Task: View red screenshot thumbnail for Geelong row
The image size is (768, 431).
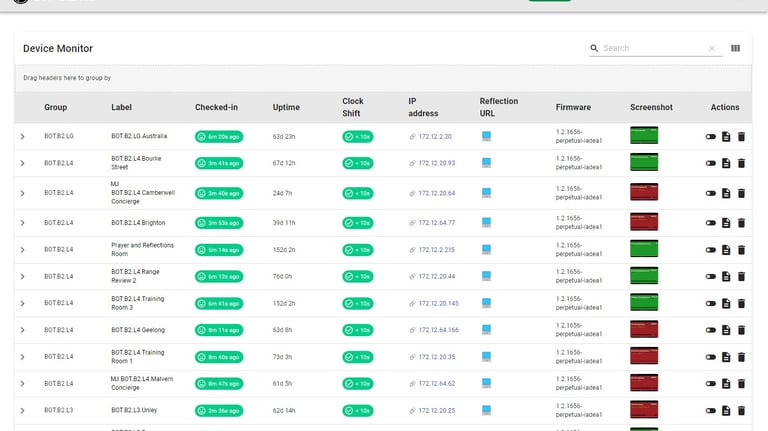Action: pyautogui.click(x=644, y=329)
